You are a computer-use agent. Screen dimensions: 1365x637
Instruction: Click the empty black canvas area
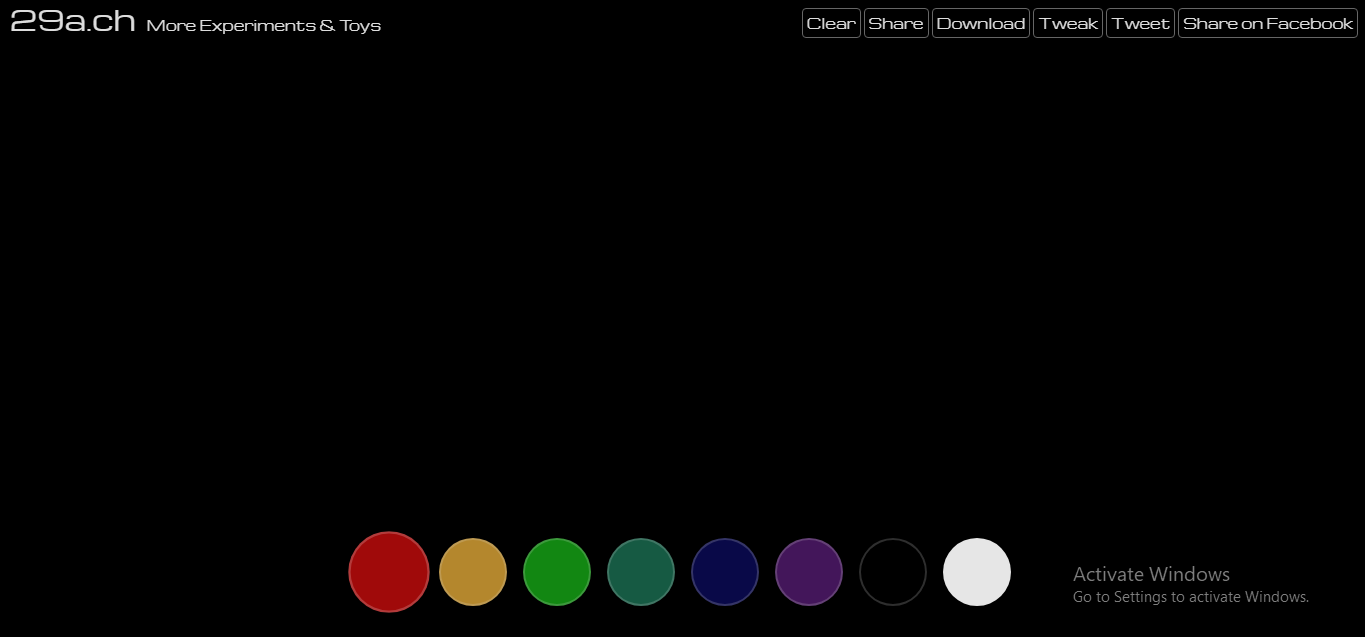[680, 280]
